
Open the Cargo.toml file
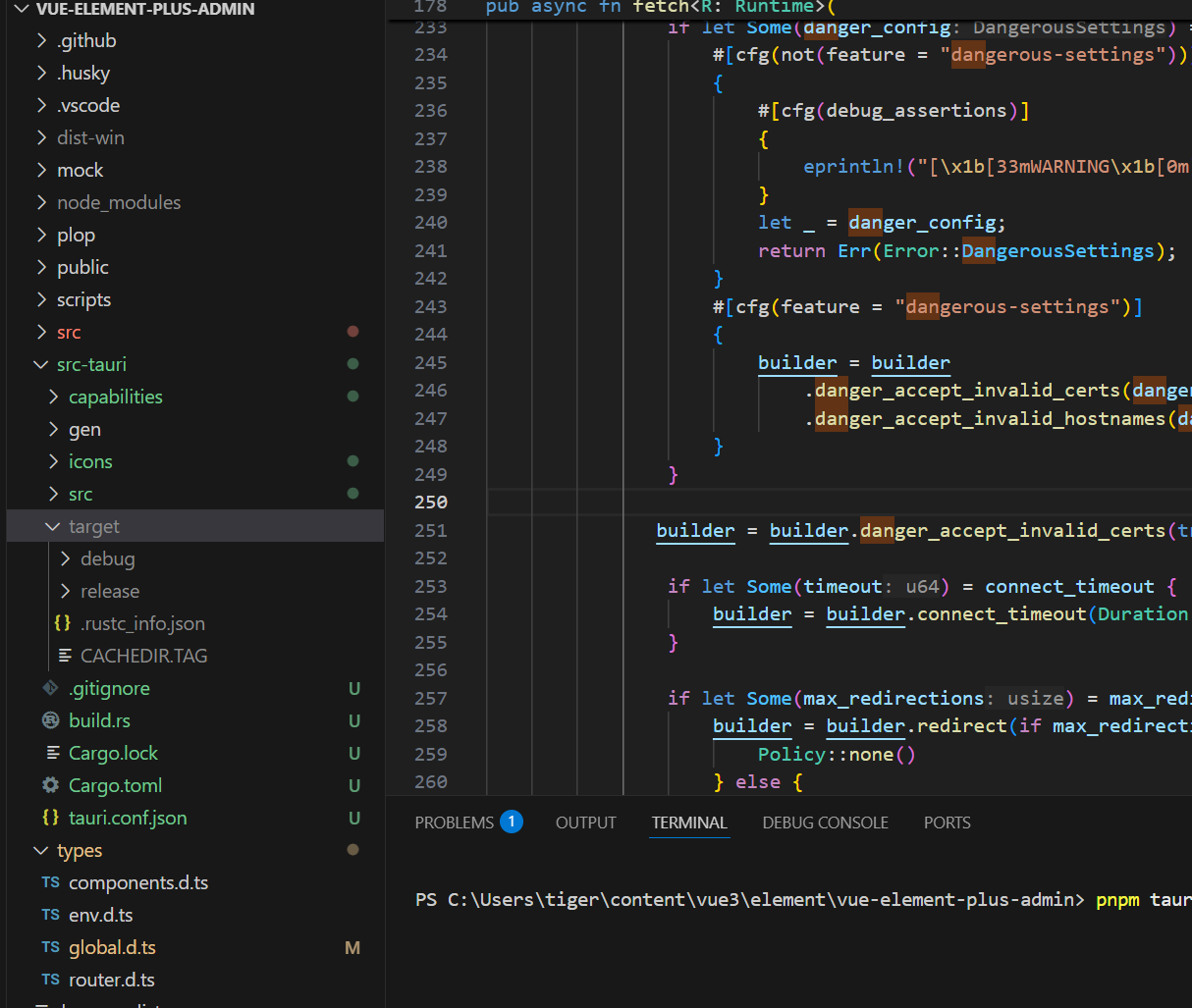pos(115,785)
